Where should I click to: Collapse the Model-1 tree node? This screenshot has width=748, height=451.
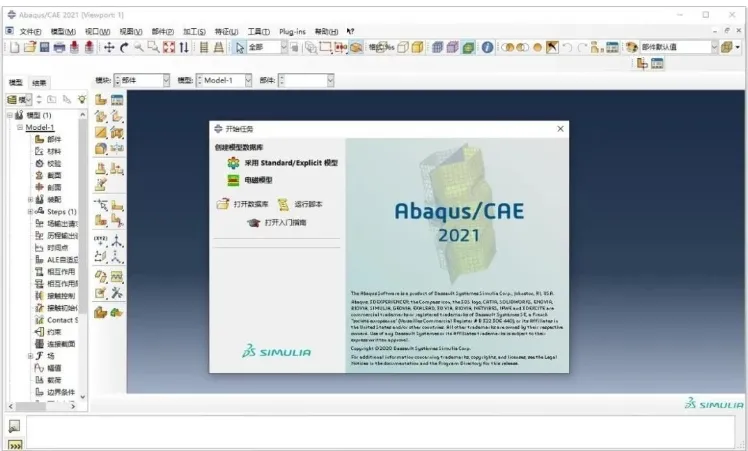[x=20, y=127]
